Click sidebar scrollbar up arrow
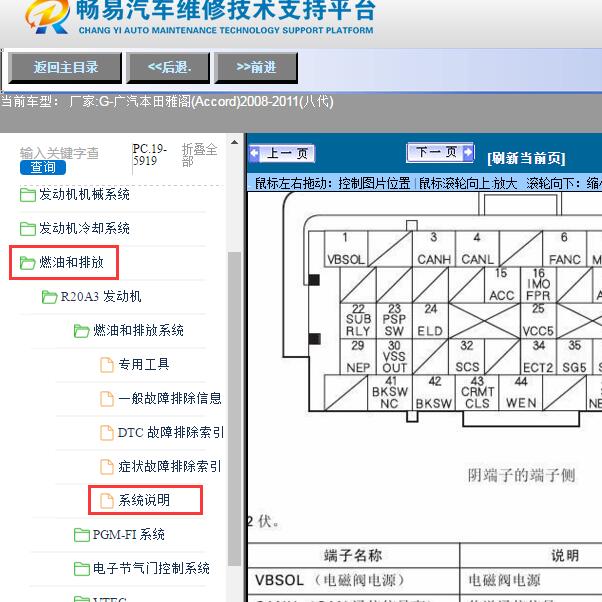The height and width of the screenshot is (602, 602). click(x=234, y=142)
